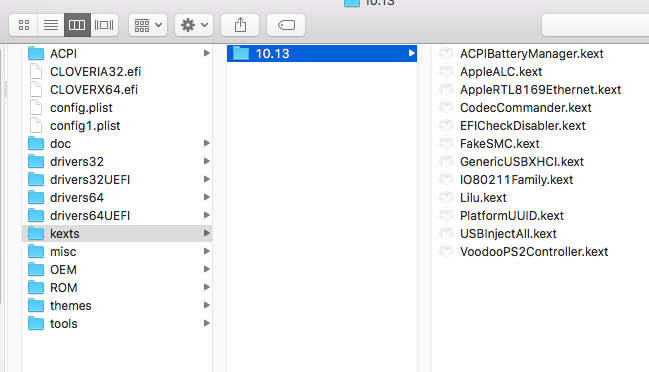Switch to list view
This screenshot has width=649, height=372.
tap(50, 25)
